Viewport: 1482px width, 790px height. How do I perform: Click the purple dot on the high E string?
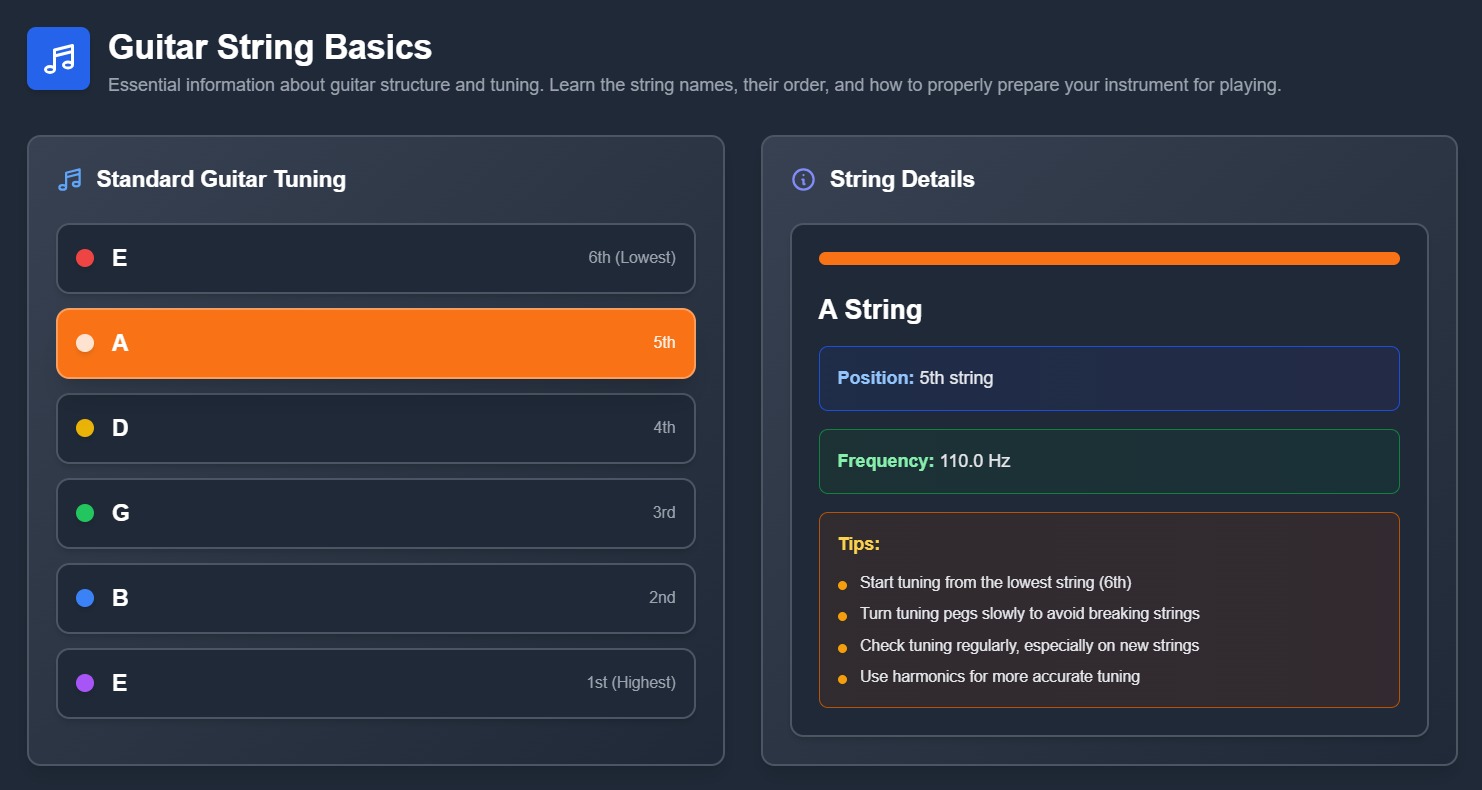85,683
